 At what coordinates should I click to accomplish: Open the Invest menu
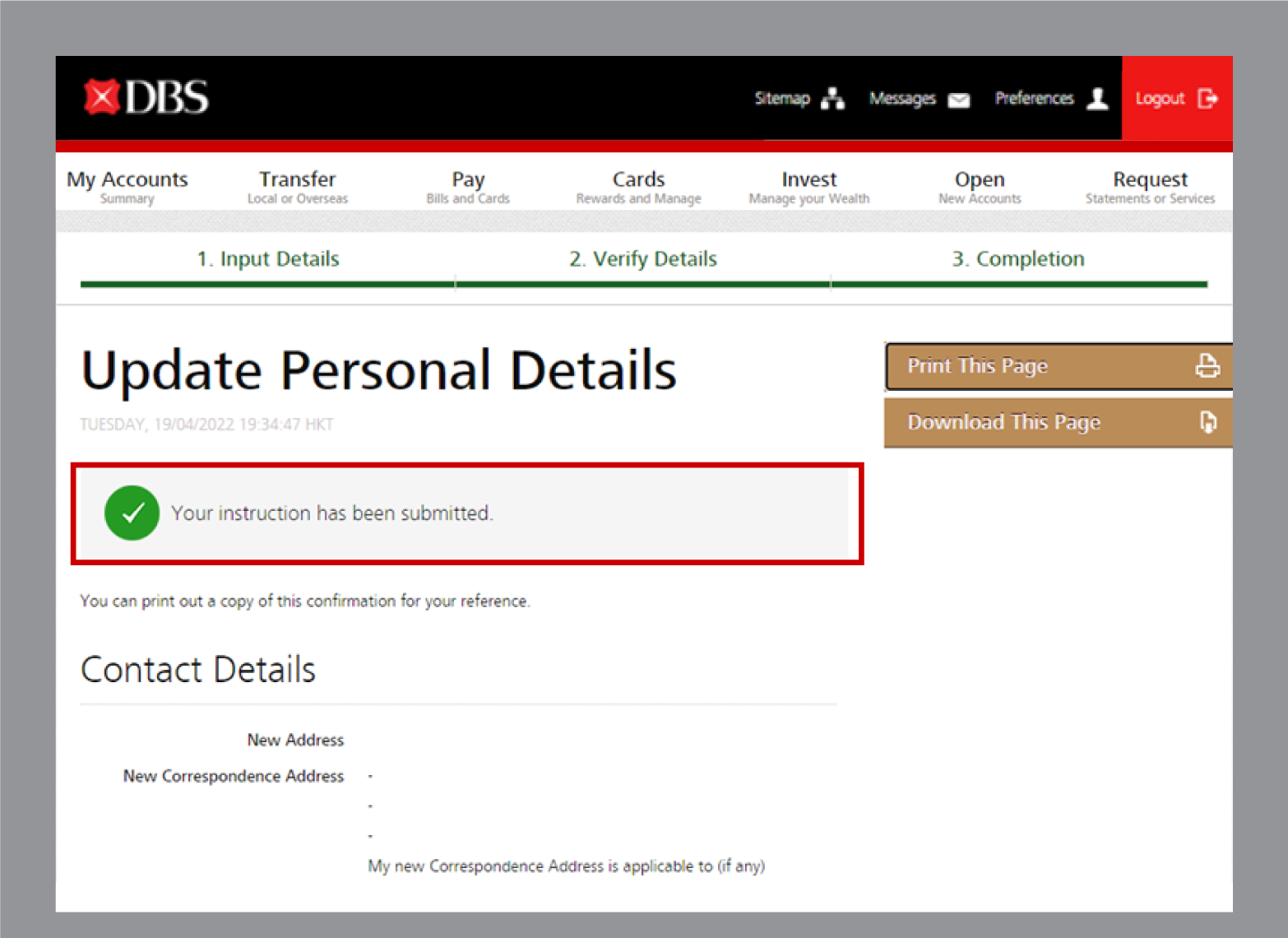[x=808, y=187]
